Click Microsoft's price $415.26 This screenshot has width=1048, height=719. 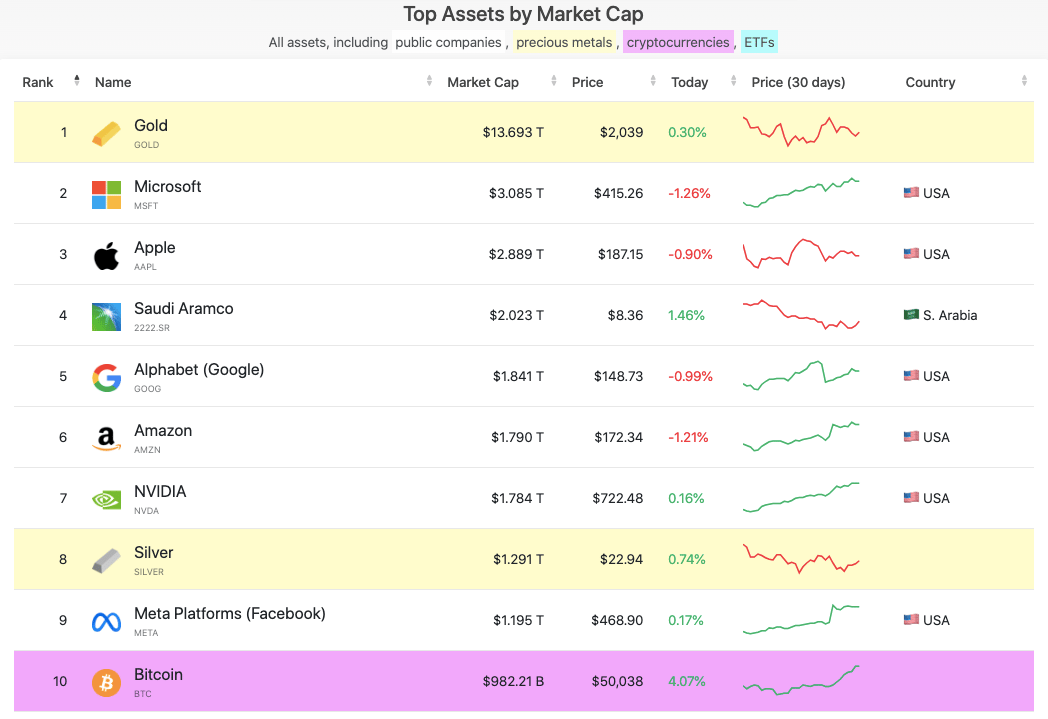[x=618, y=193]
